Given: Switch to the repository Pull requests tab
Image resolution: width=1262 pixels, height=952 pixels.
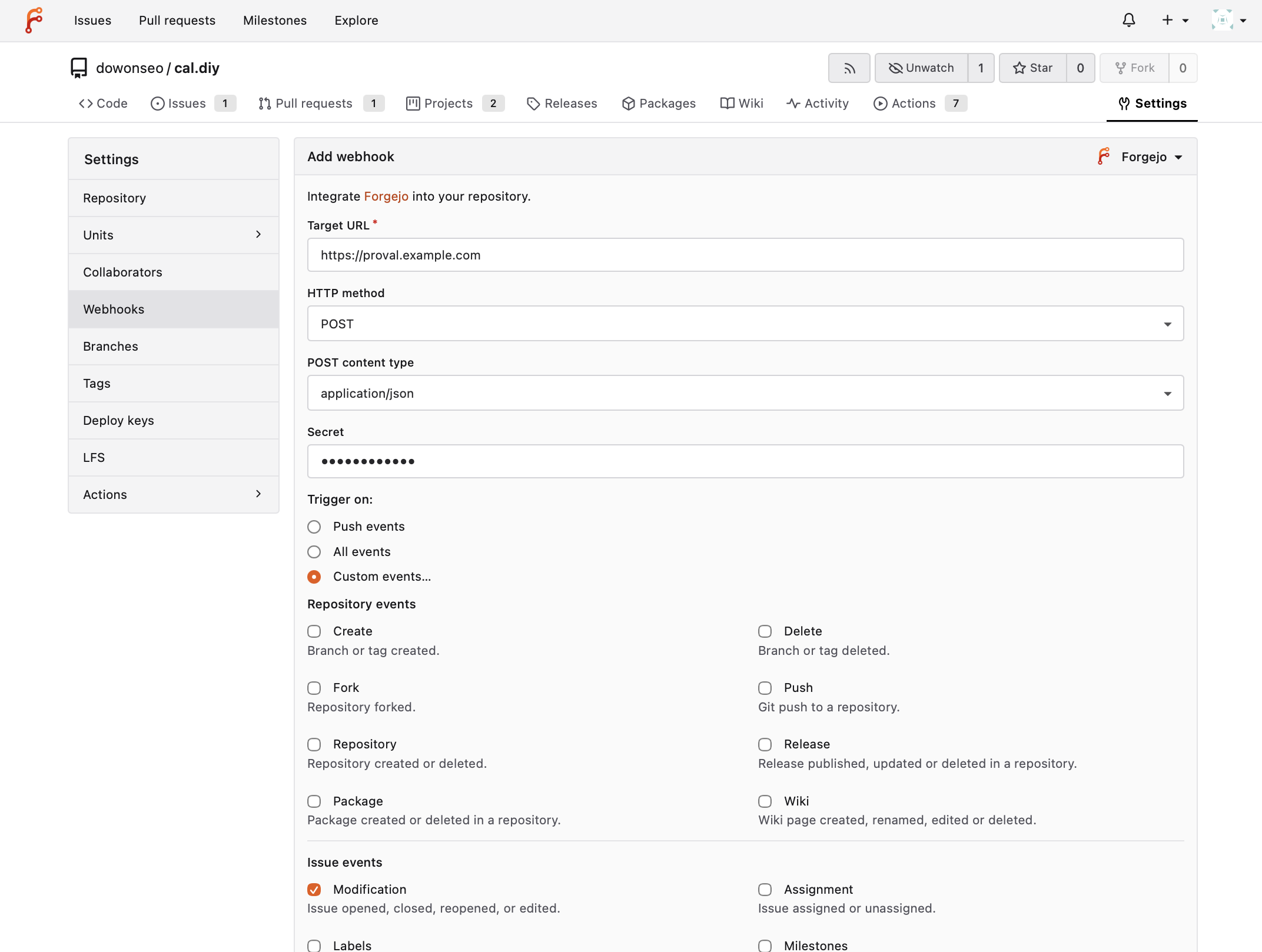Looking at the screenshot, I should pos(321,104).
